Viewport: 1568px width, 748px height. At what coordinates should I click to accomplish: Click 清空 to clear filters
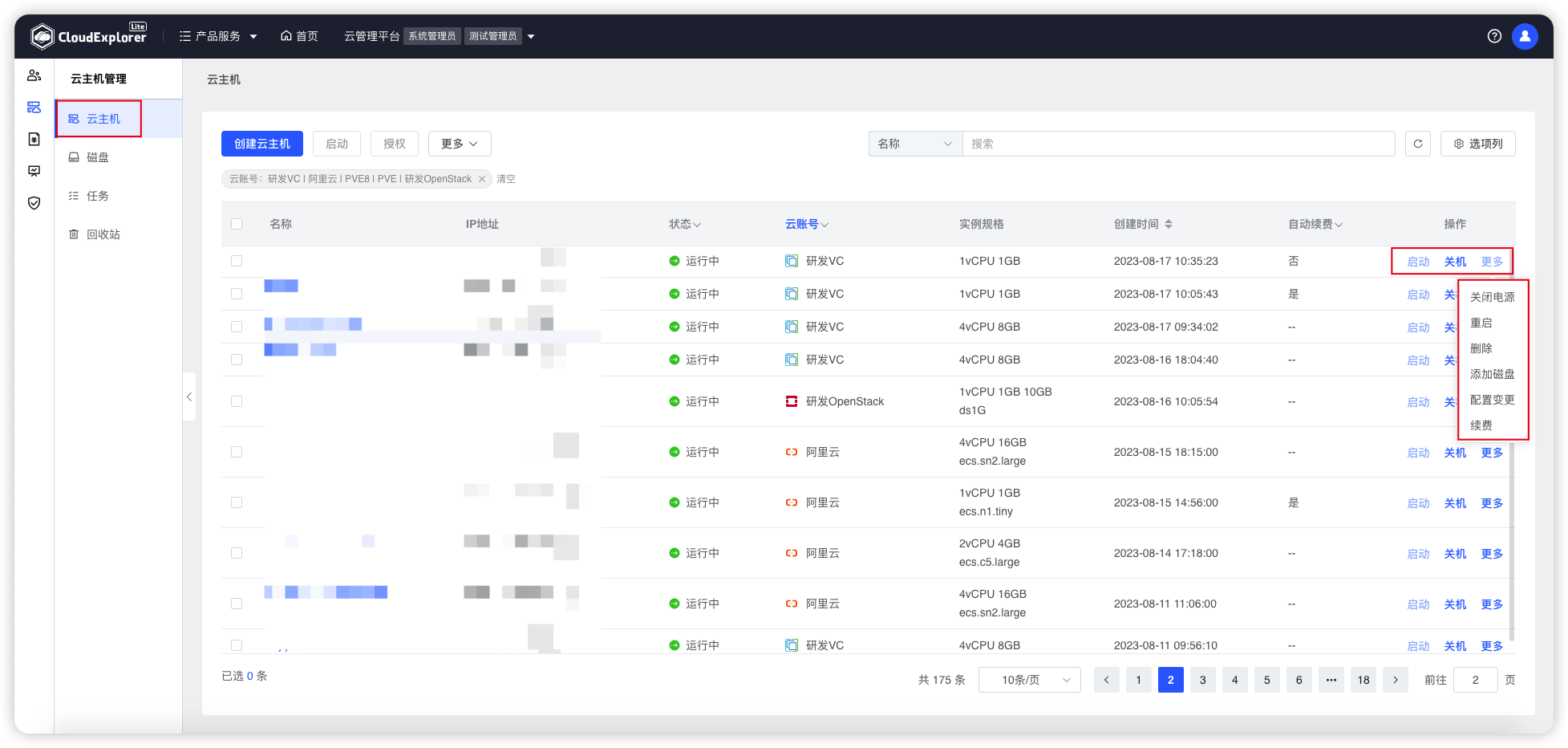[x=506, y=179]
